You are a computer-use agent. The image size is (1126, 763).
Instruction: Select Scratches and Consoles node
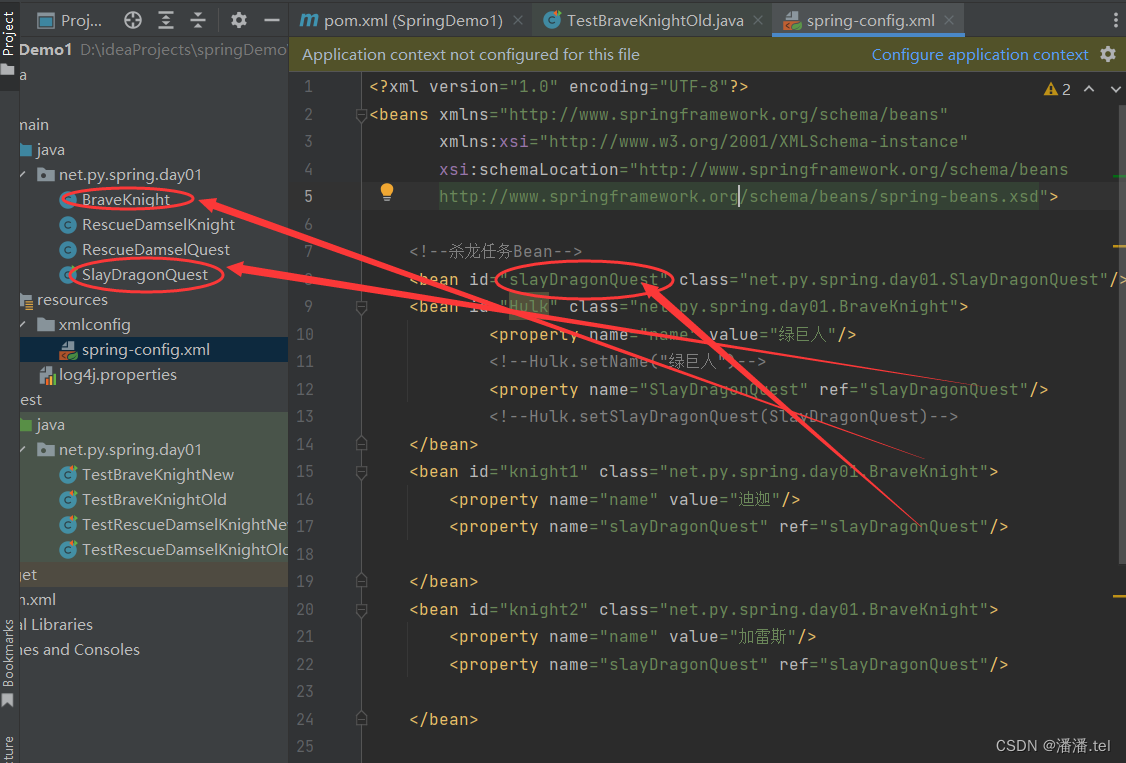(x=80, y=650)
